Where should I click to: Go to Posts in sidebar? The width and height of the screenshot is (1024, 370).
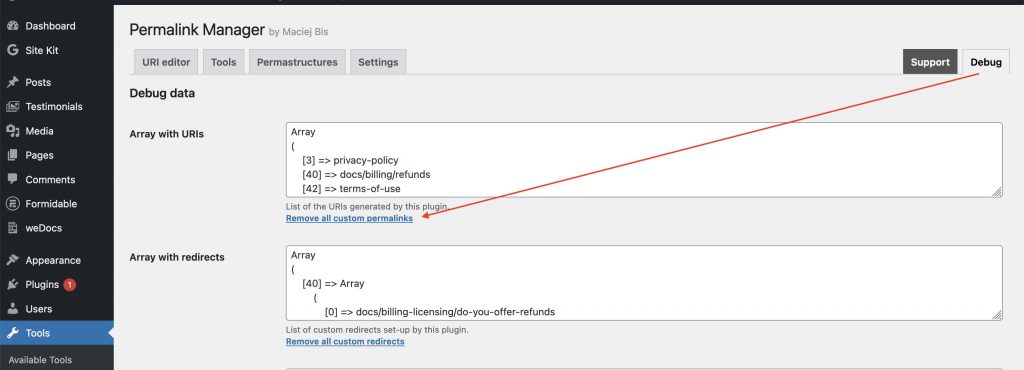click(38, 82)
